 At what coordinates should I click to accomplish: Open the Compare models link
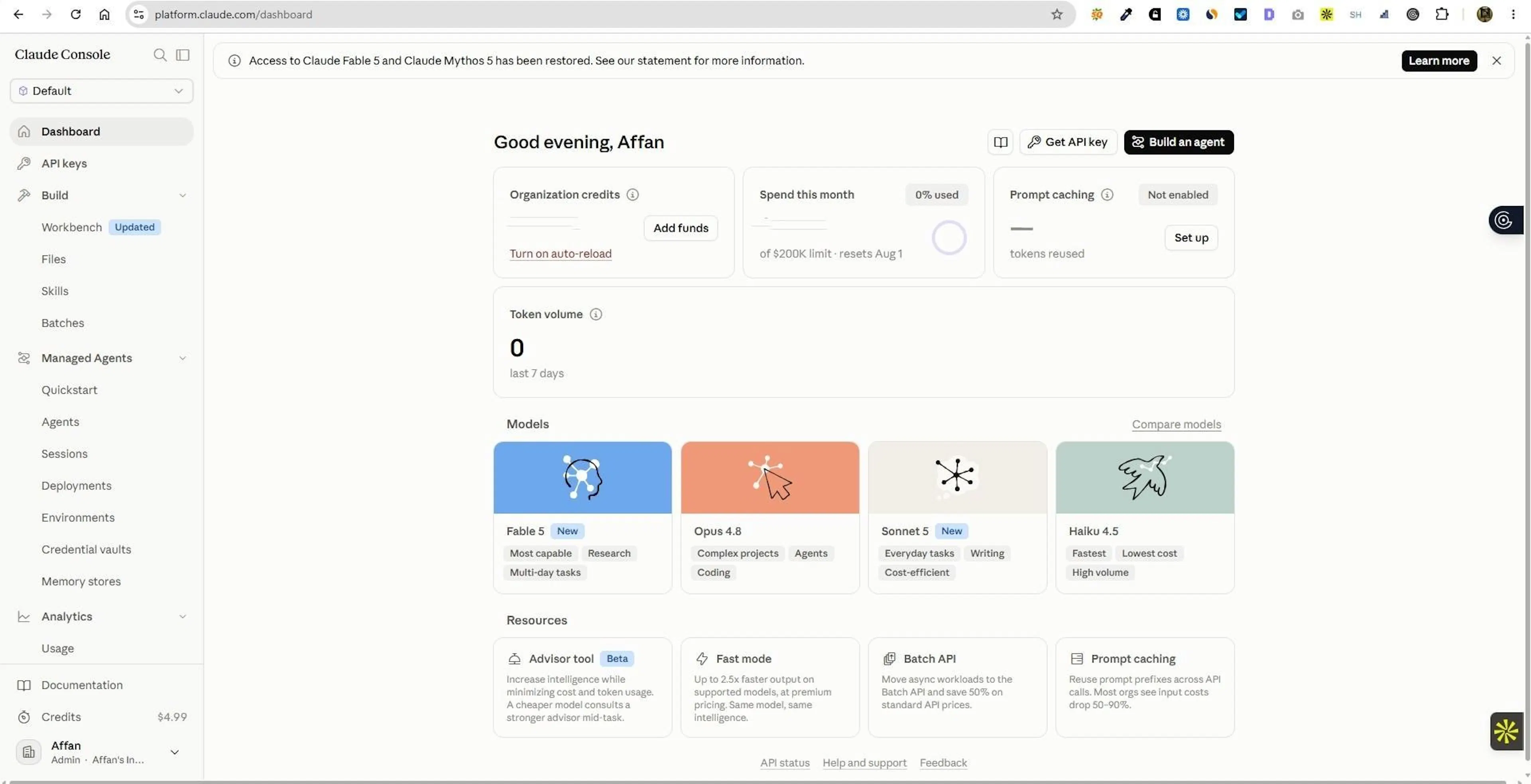1176,424
